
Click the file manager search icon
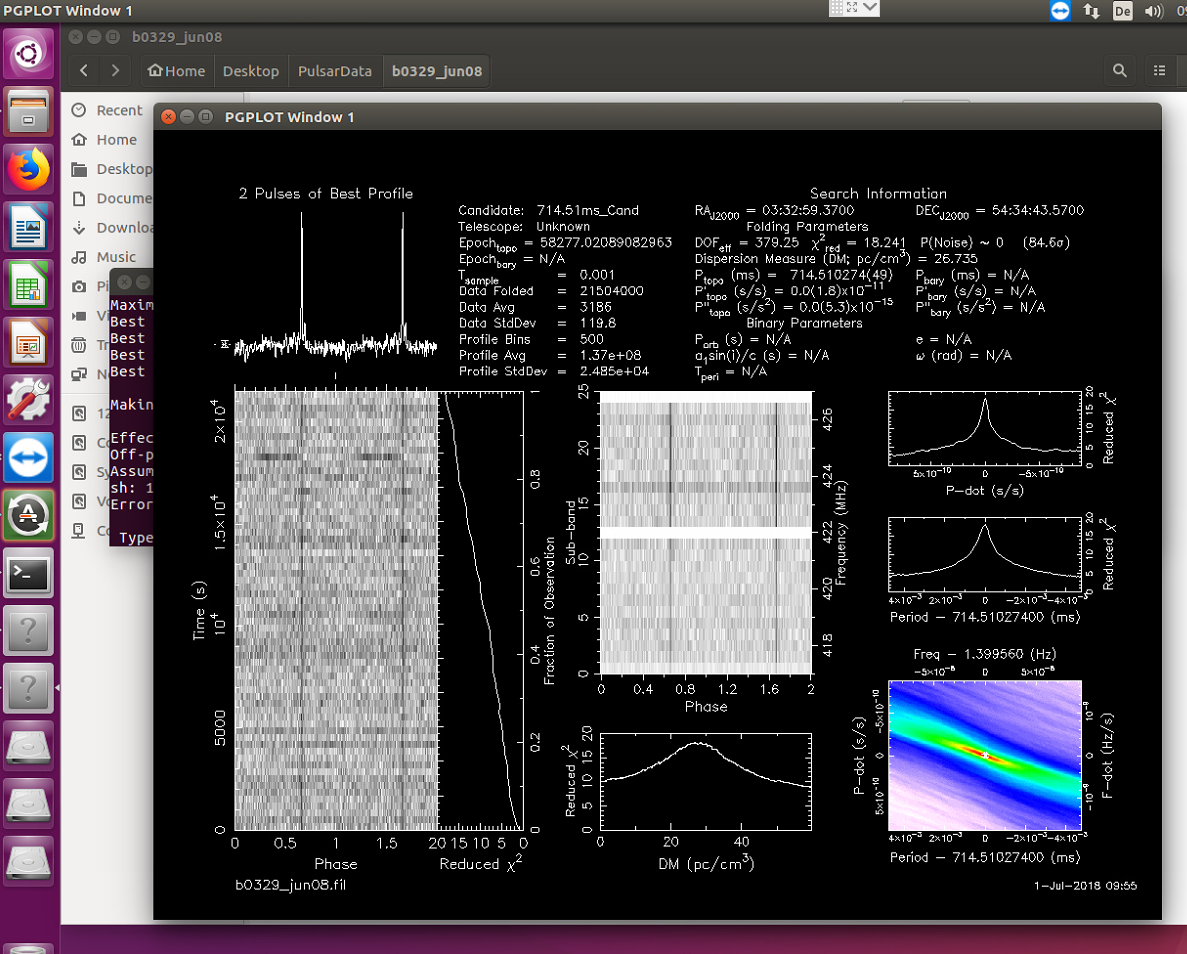coord(1120,70)
